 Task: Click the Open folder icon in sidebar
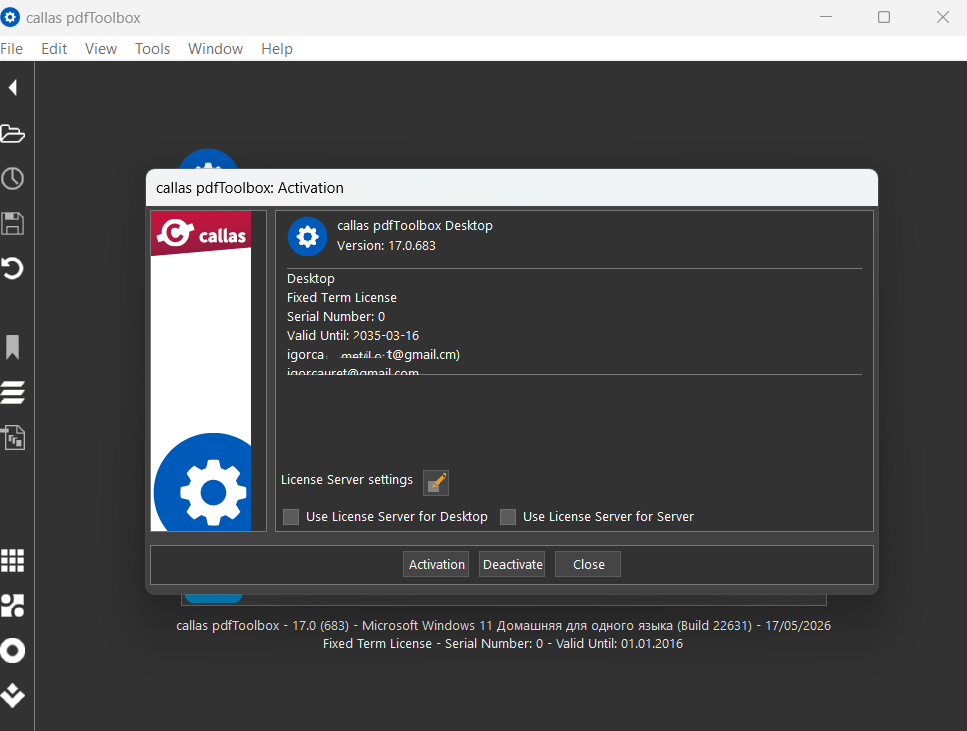[12, 133]
